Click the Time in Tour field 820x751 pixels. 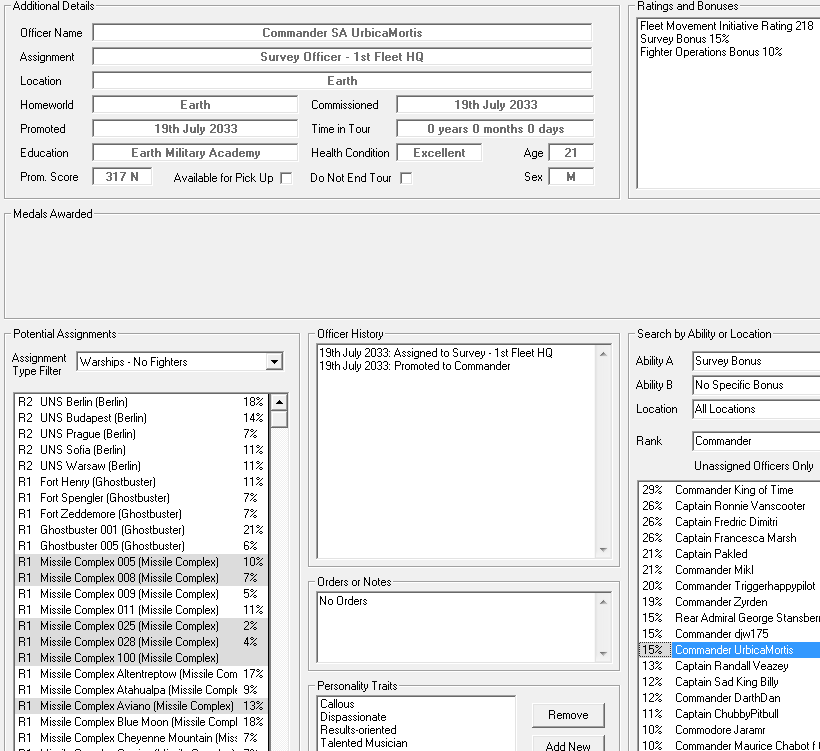pos(495,129)
